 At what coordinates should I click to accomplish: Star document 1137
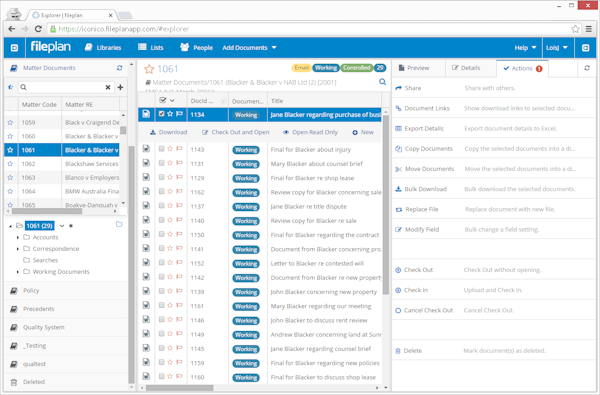170,206
